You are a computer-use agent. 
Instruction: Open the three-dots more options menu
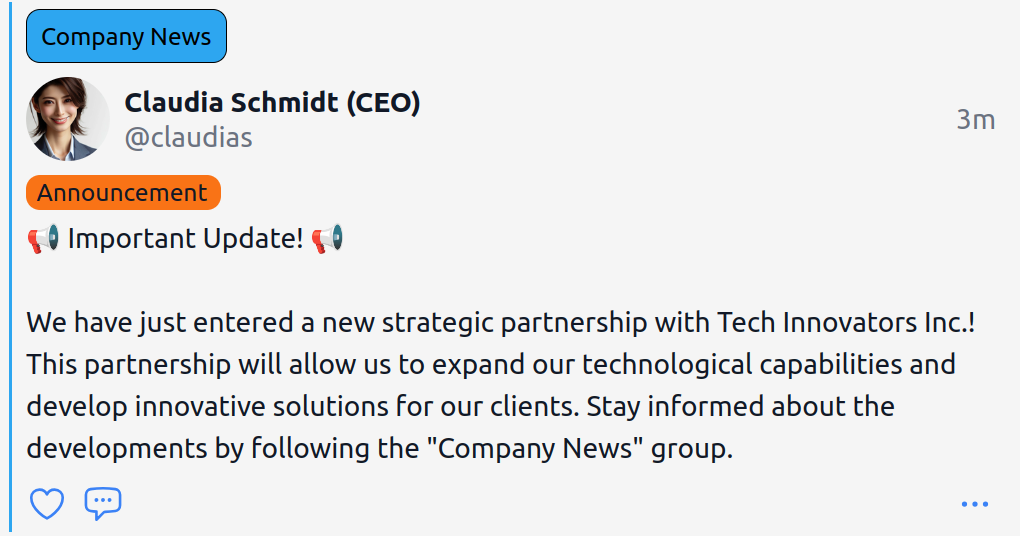point(974,504)
